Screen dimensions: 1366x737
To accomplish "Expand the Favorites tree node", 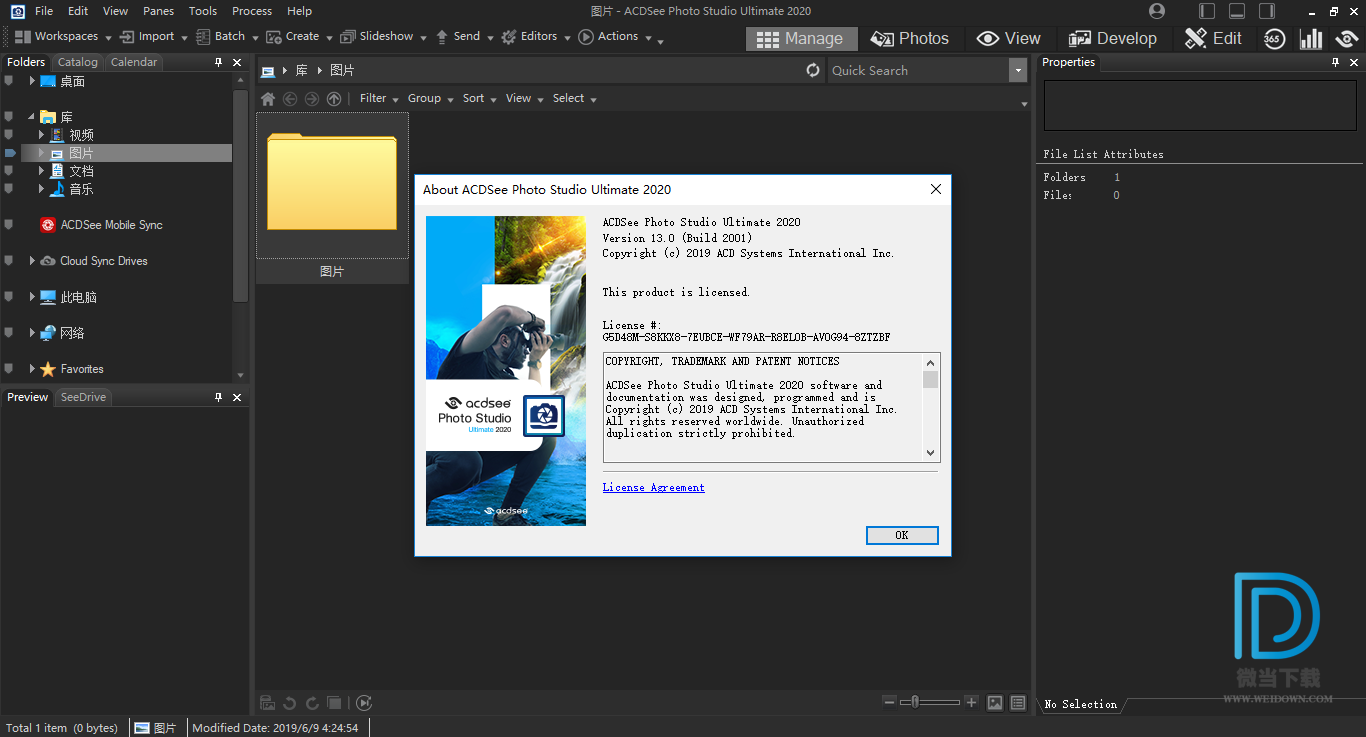I will [32, 369].
